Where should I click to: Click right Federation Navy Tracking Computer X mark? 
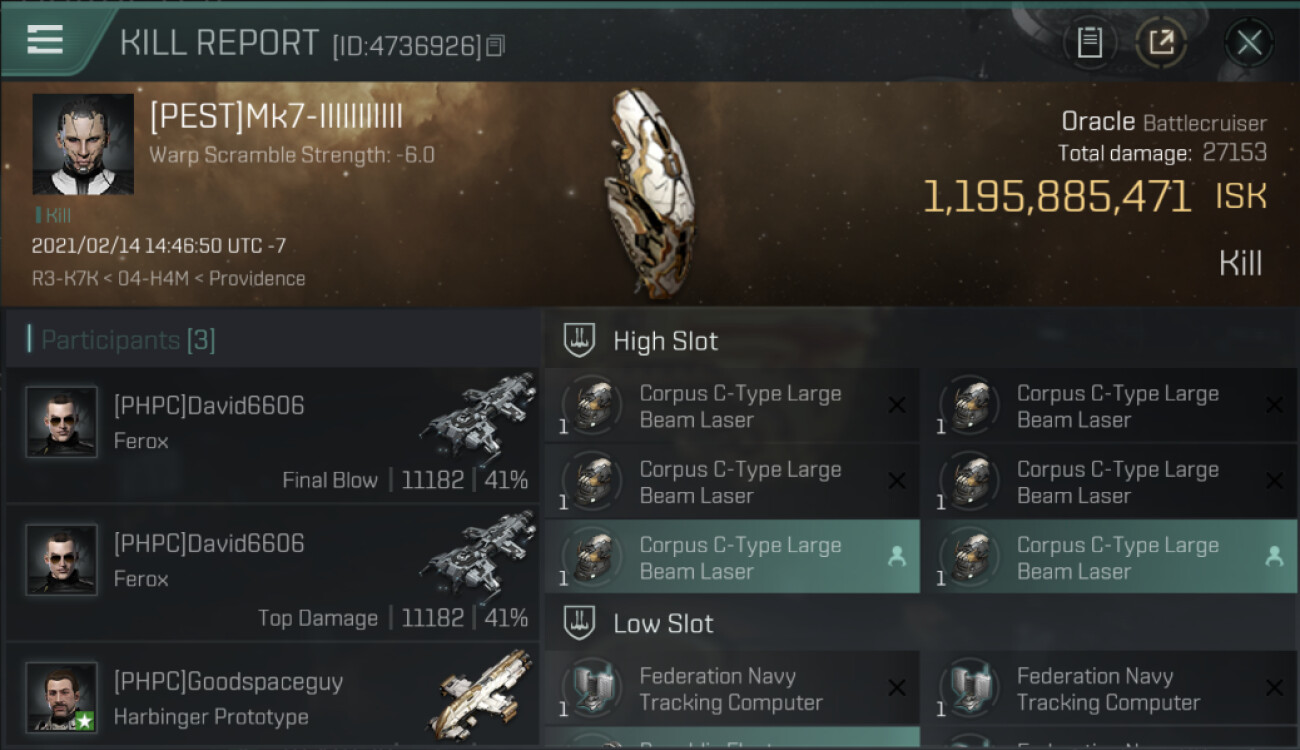click(x=1273, y=688)
